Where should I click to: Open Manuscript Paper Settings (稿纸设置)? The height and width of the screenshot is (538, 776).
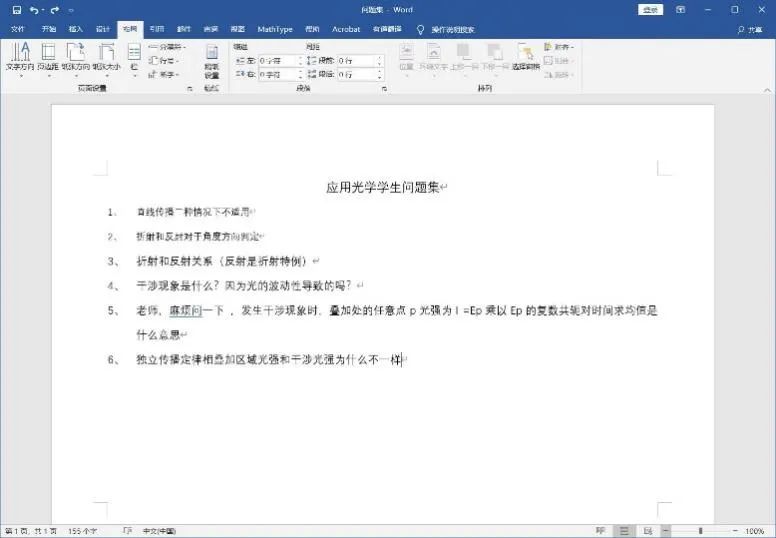click(x=211, y=61)
